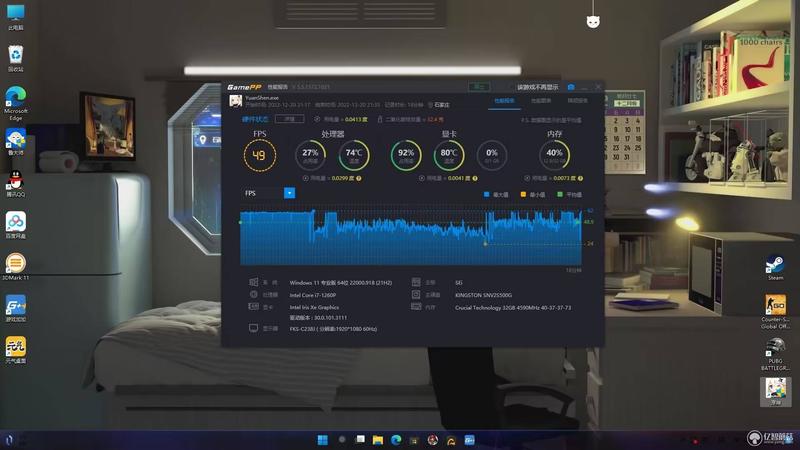Click the Task View icon on taskbar
Viewport: 800px width, 450px height.
point(360,439)
